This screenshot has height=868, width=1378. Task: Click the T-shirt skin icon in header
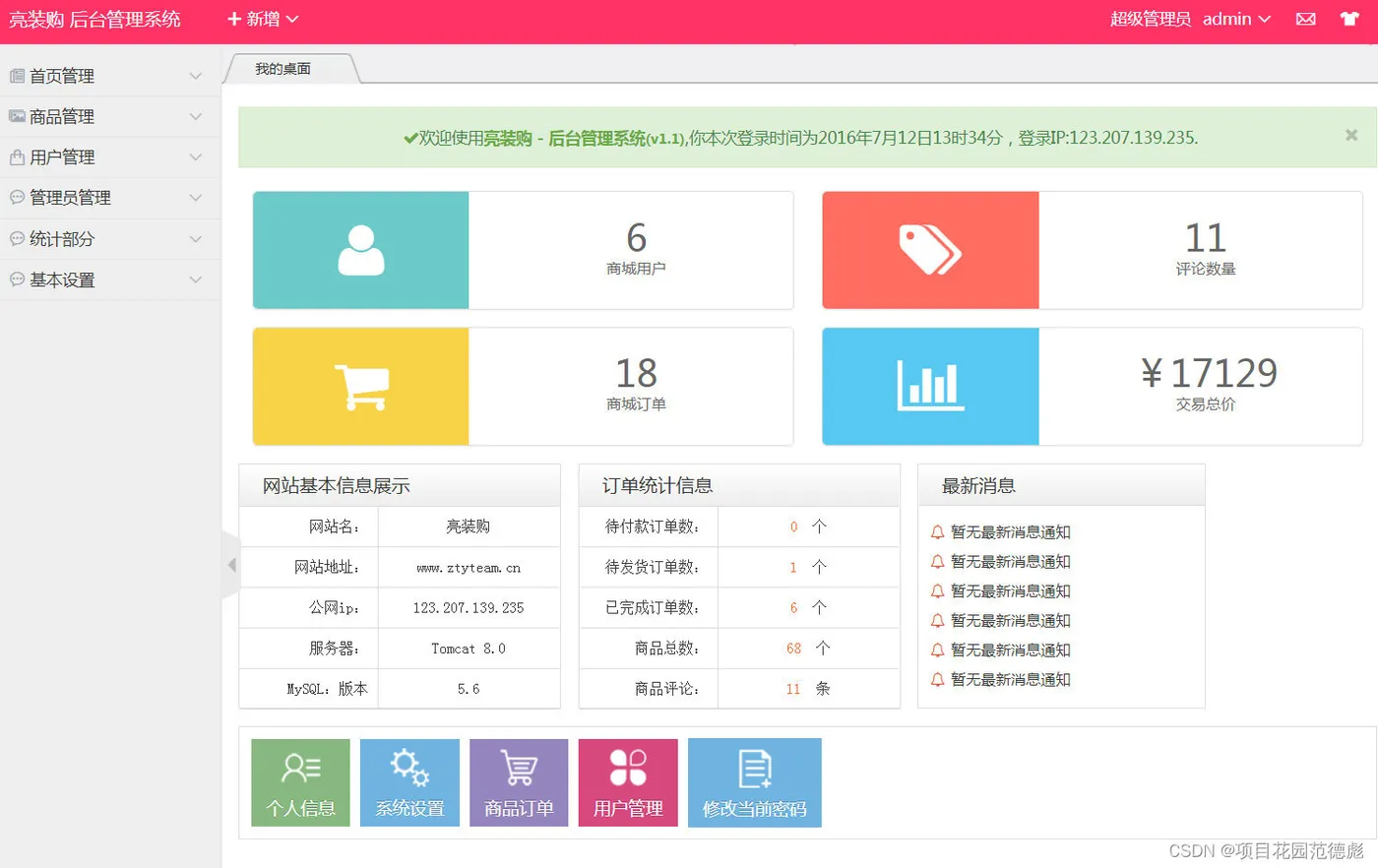coord(1349,19)
